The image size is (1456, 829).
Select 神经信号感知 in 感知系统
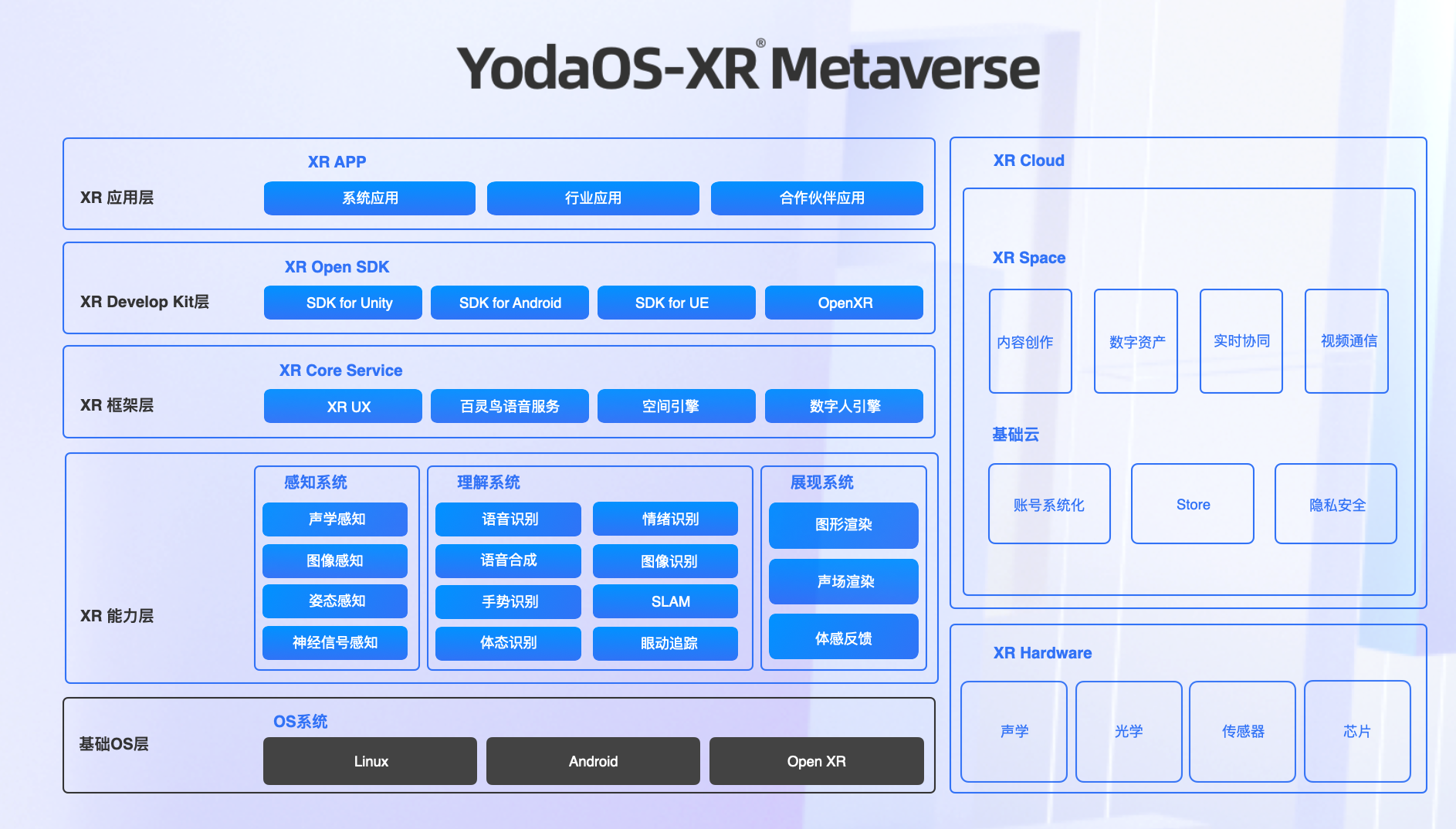[x=334, y=642]
